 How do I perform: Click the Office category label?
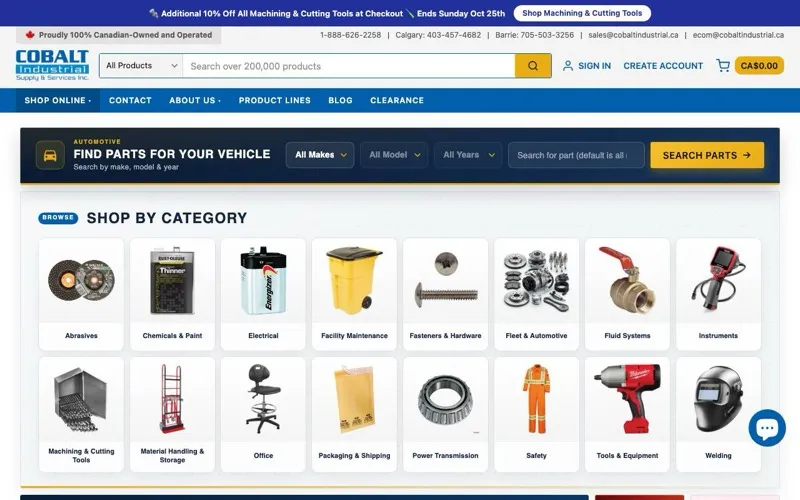click(263, 456)
